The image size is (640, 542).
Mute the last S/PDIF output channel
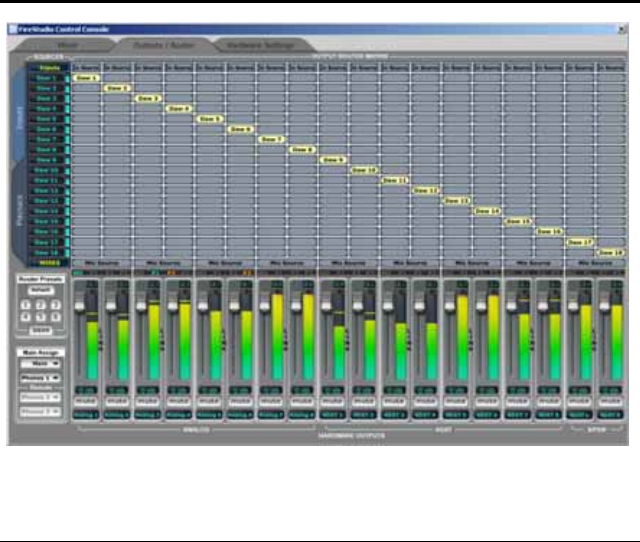611,402
